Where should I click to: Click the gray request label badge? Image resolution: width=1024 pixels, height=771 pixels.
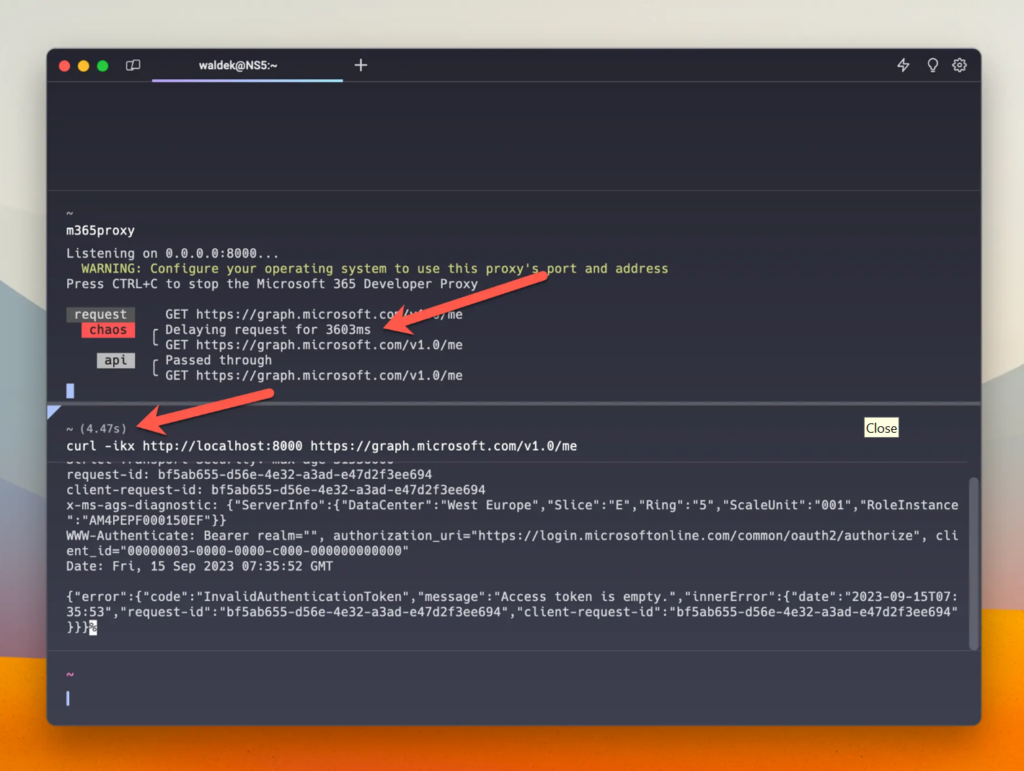coord(101,314)
